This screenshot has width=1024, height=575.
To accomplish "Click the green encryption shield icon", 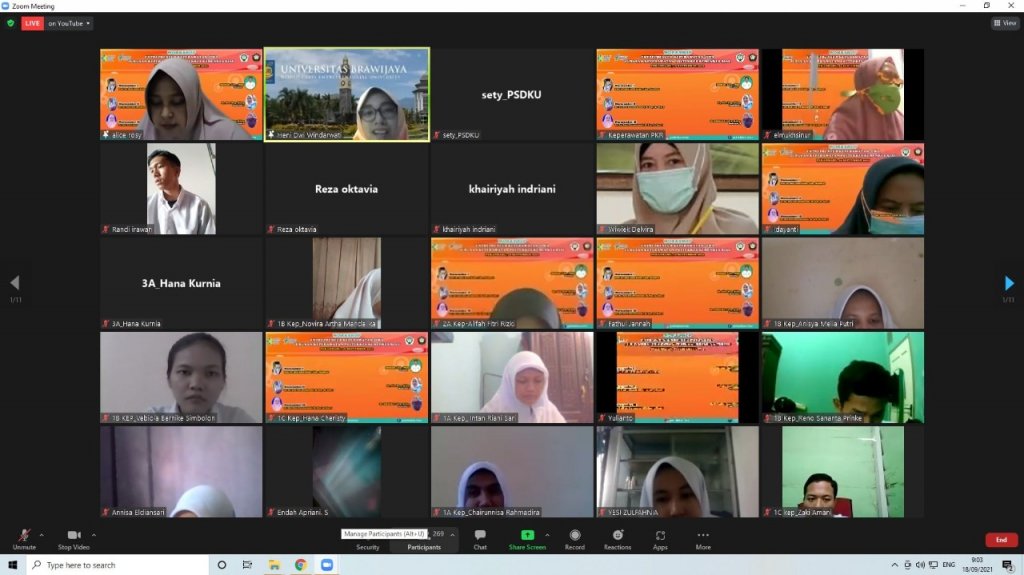I will pyautogui.click(x=11, y=23).
